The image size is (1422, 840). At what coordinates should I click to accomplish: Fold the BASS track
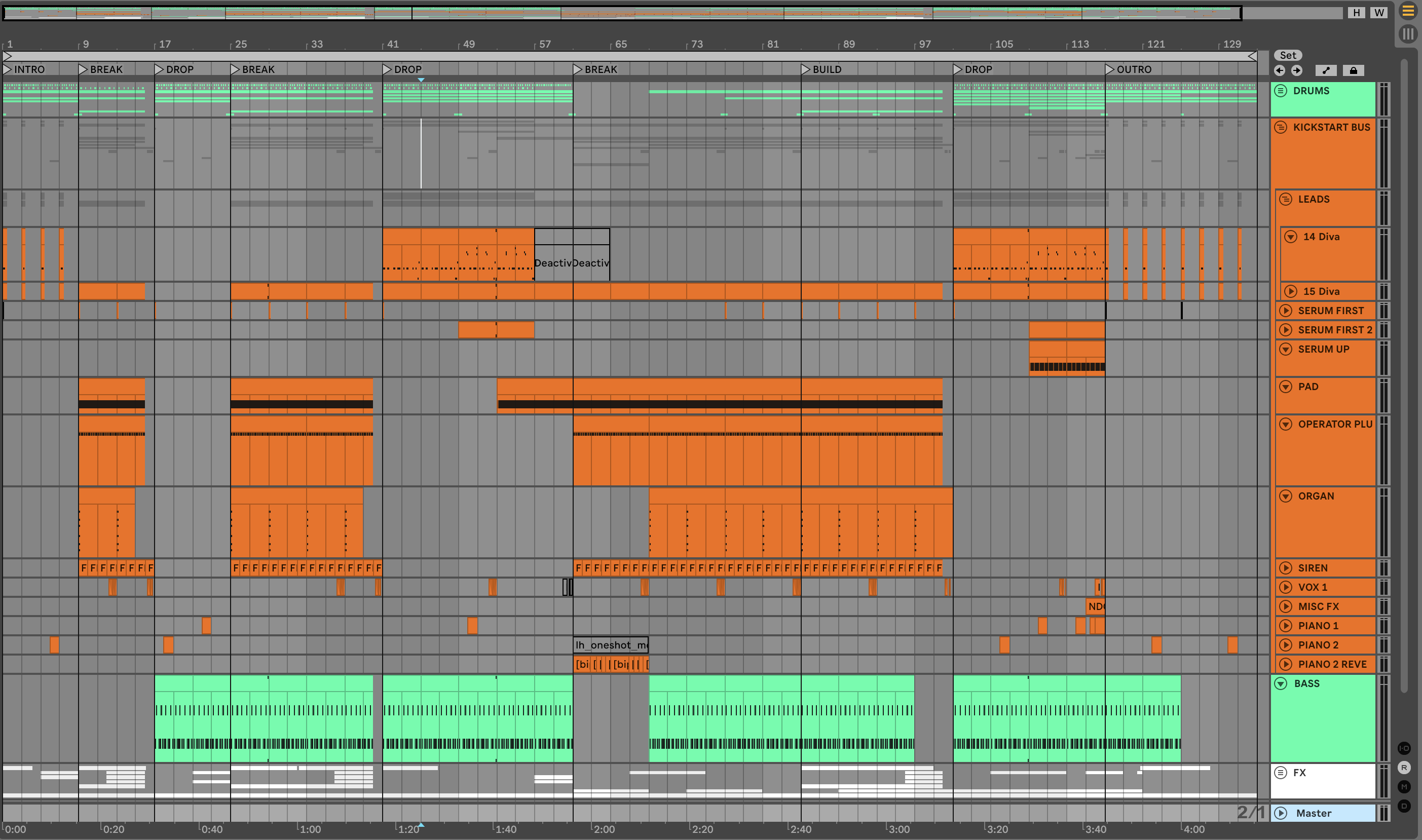point(1281,684)
